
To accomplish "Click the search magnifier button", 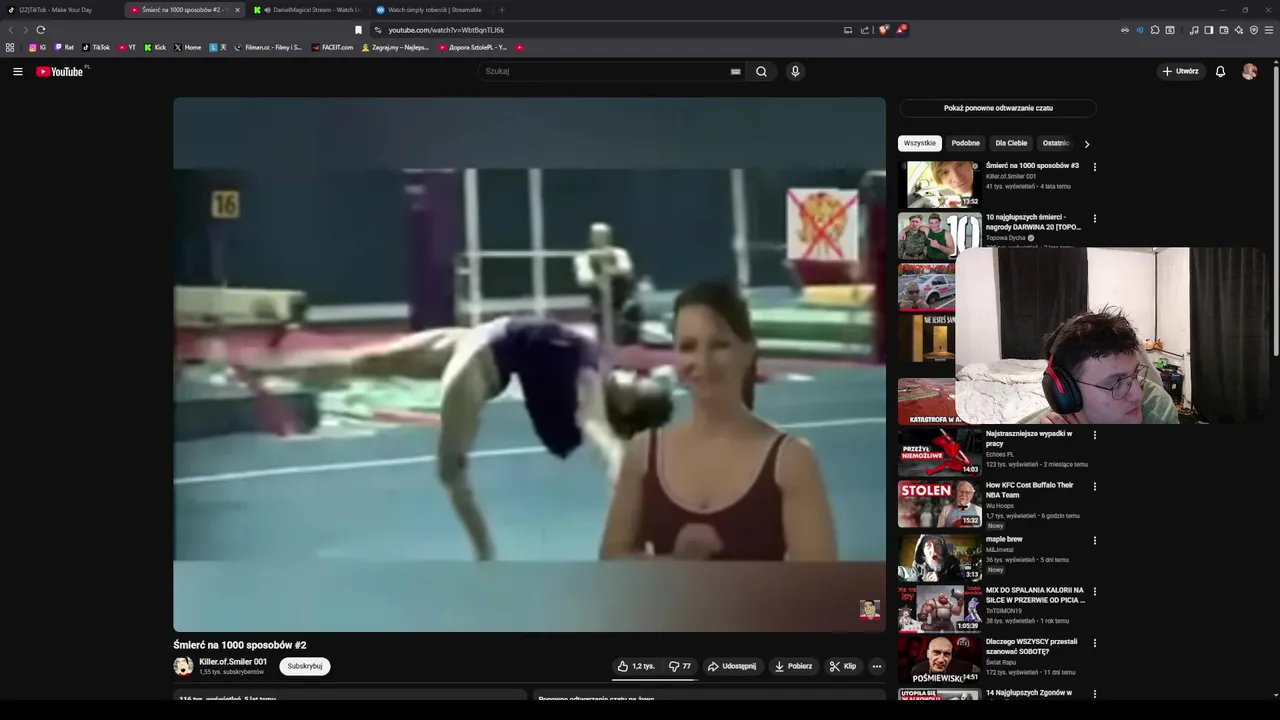I will pos(761,71).
